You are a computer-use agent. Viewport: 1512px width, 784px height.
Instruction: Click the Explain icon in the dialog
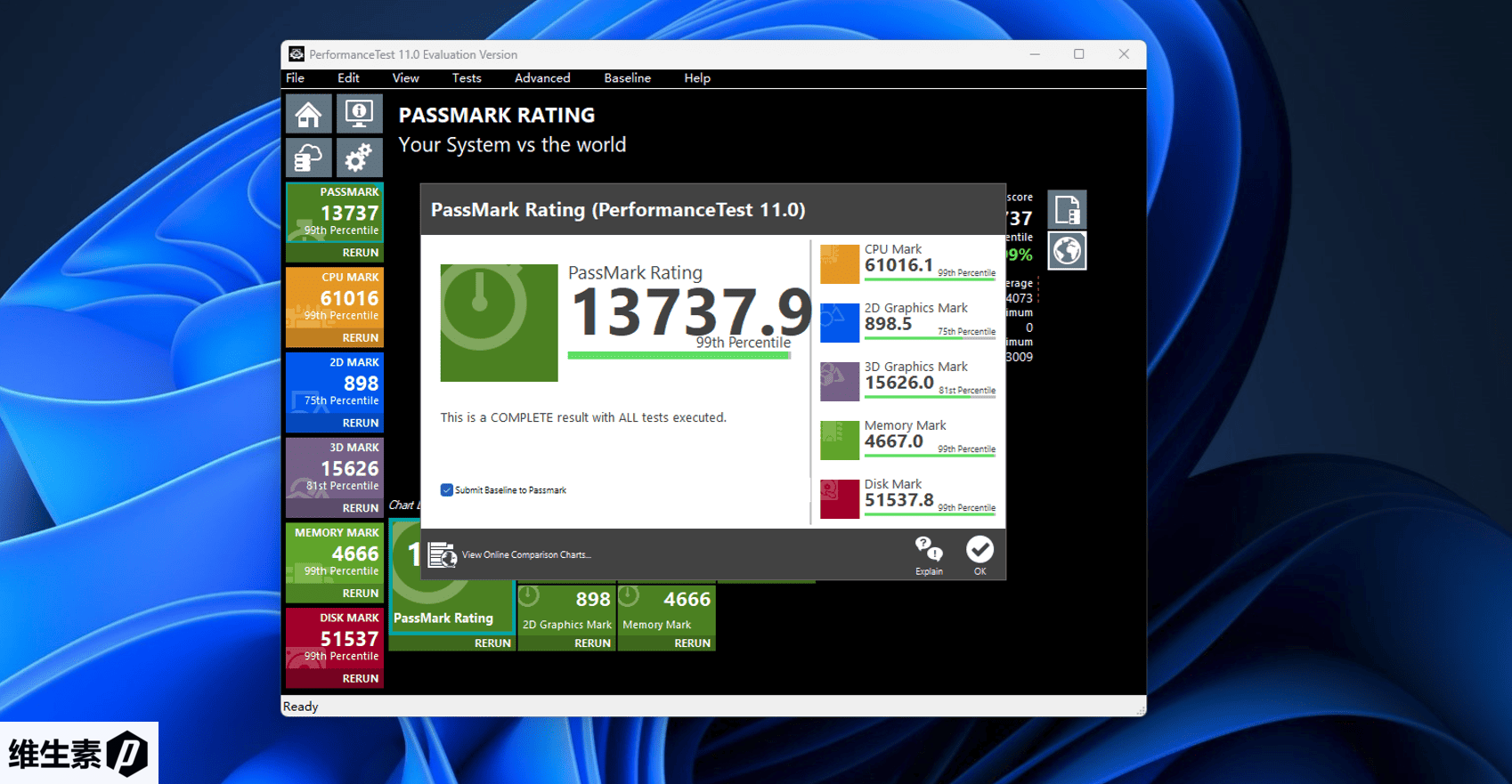(x=929, y=555)
